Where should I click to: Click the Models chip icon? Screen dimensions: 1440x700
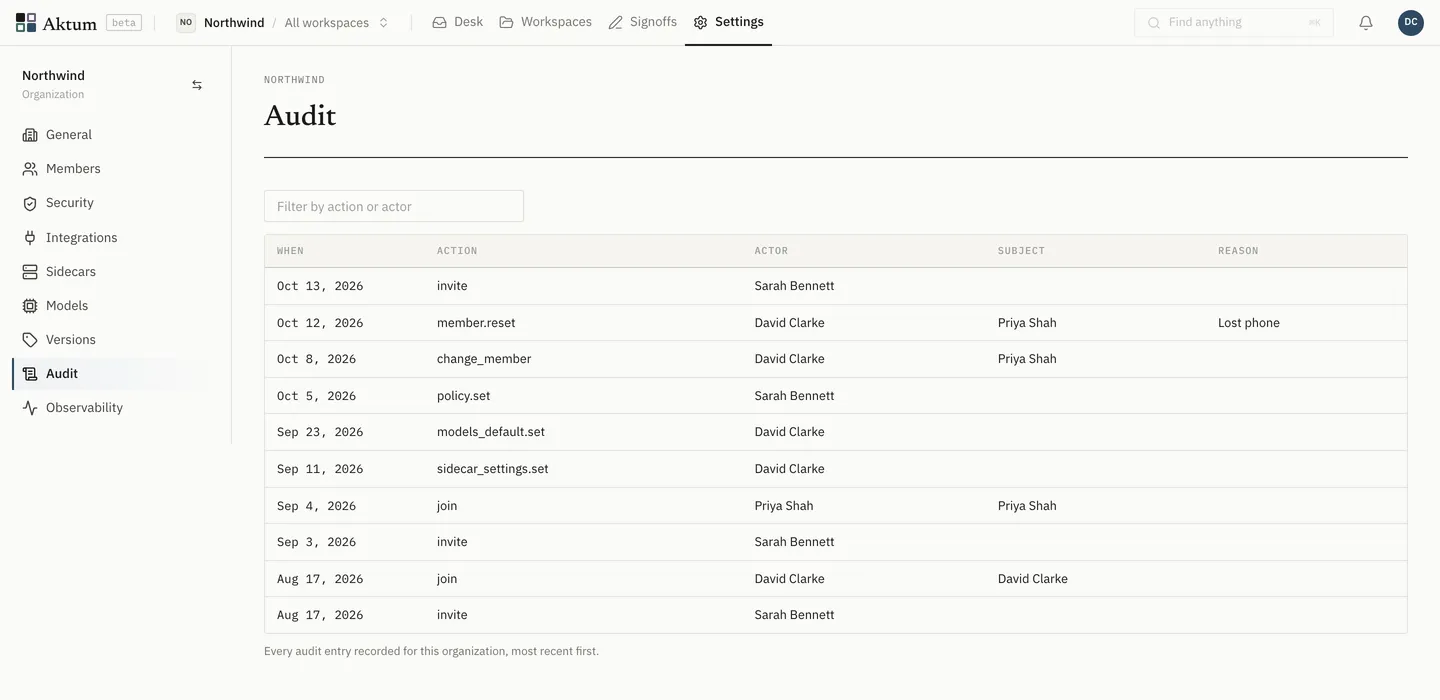pyautogui.click(x=30, y=306)
